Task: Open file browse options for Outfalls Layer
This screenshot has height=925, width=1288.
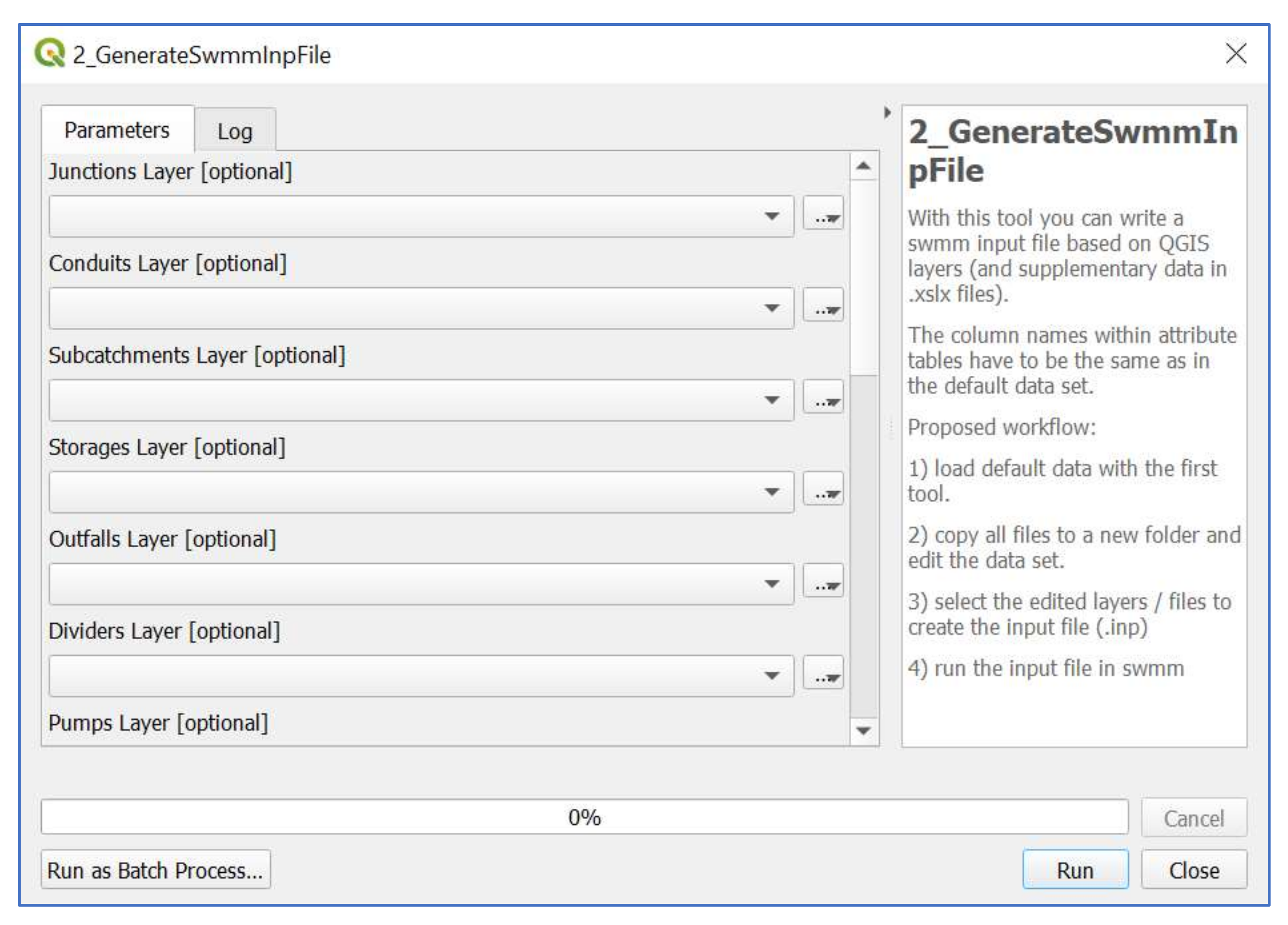Action: click(822, 584)
